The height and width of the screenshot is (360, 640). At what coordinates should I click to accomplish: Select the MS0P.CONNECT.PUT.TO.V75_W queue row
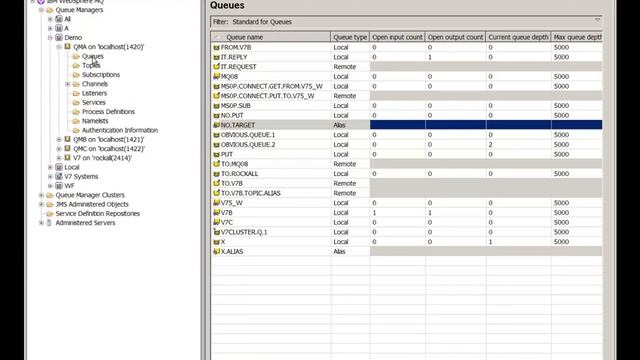pyautogui.click(x=407, y=96)
